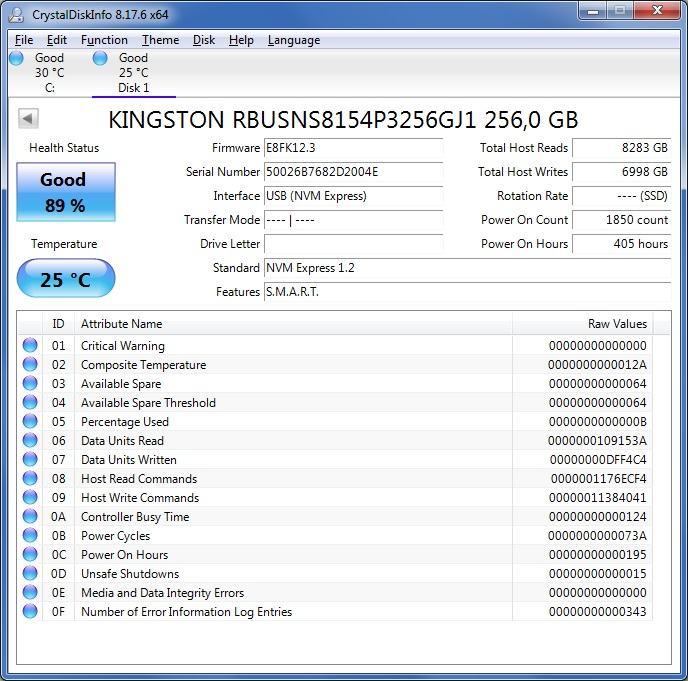Minimize the CrystalDiskInfo window
This screenshot has height=681, width=688.
[x=593, y=11]
